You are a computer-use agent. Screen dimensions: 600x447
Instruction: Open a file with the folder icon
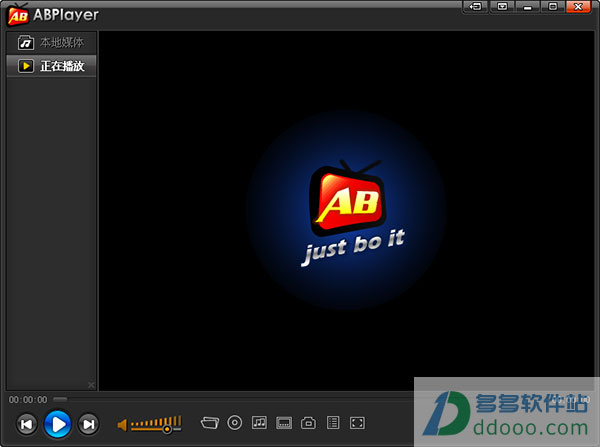click(x=210, y=423)
